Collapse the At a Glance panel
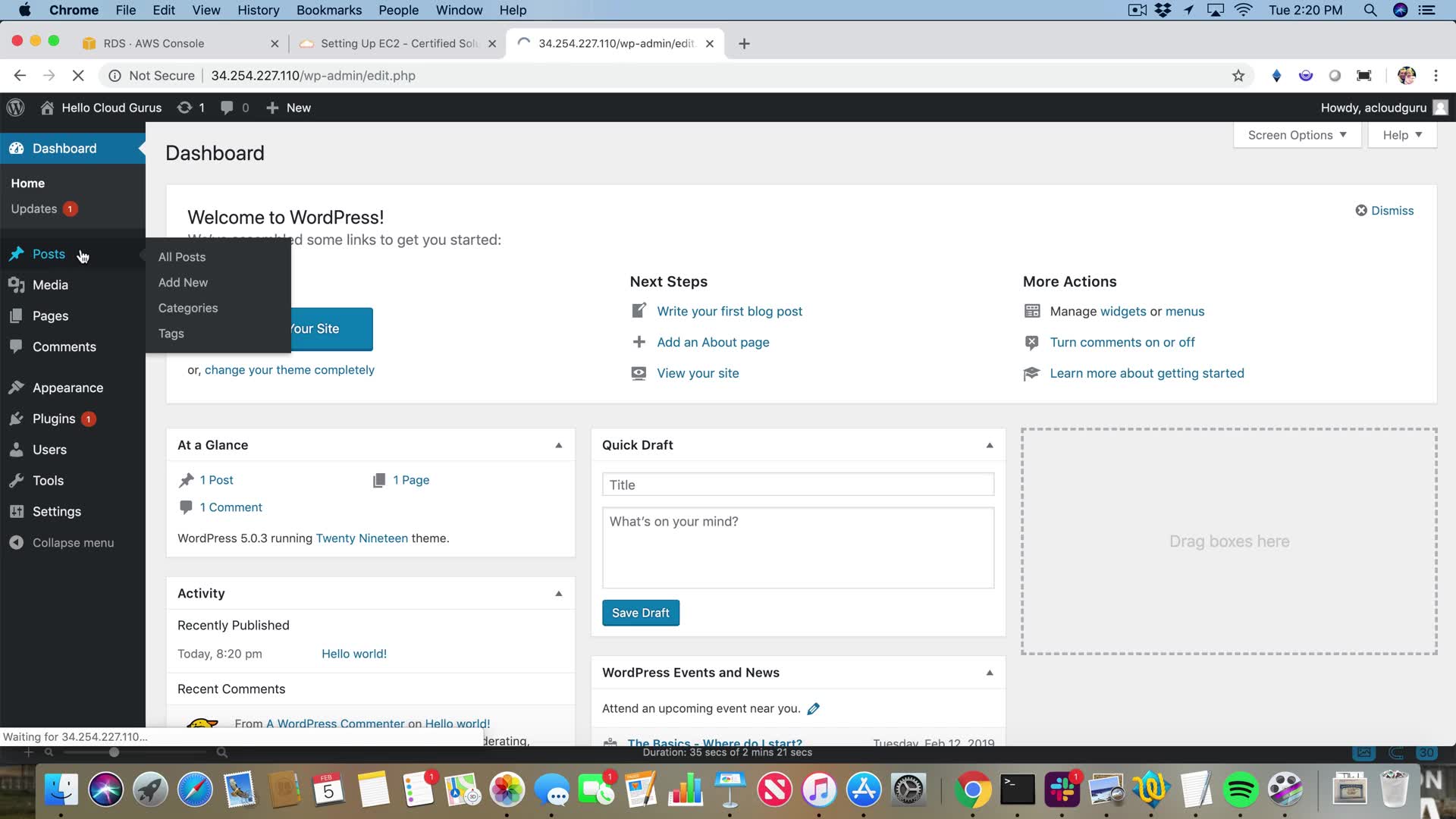The width and height of the screenshot is (1456, 819). click(559, 445)
